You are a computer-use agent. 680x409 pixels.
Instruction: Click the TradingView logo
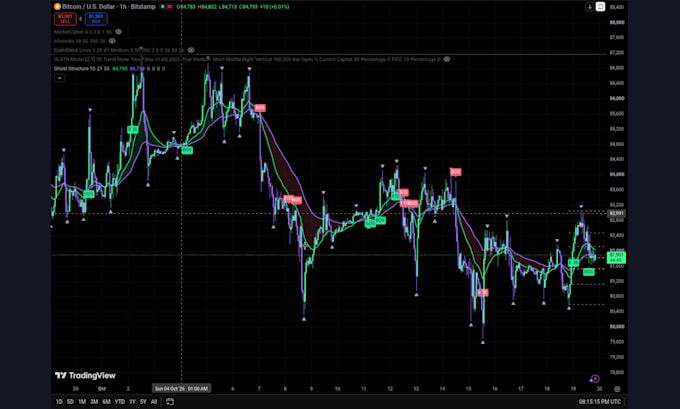[85, 376]
